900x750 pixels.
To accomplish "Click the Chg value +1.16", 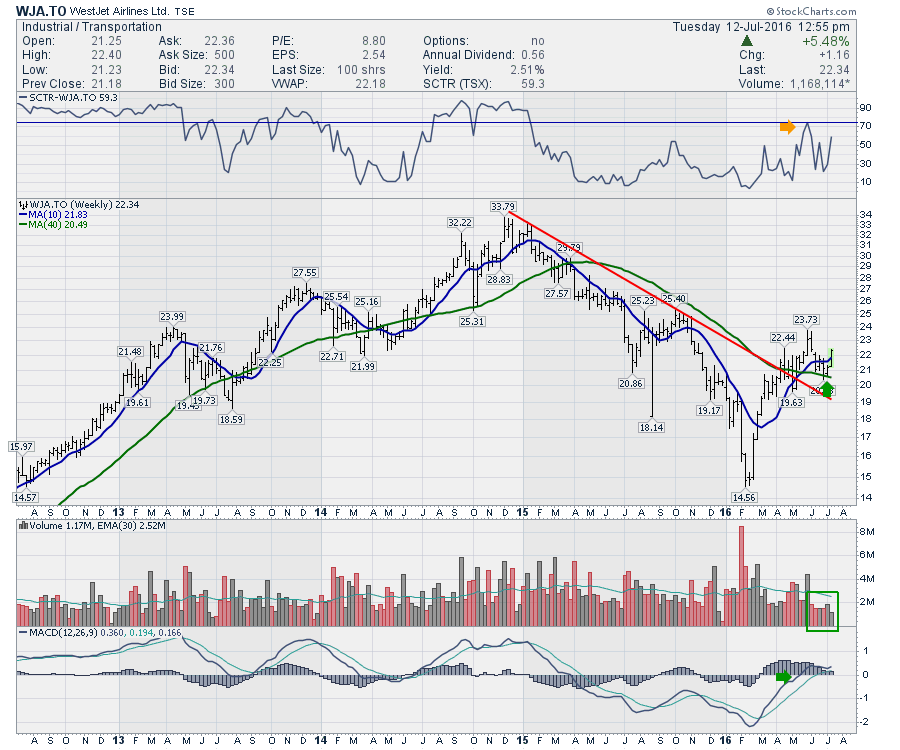I will [x=833, y=55].
